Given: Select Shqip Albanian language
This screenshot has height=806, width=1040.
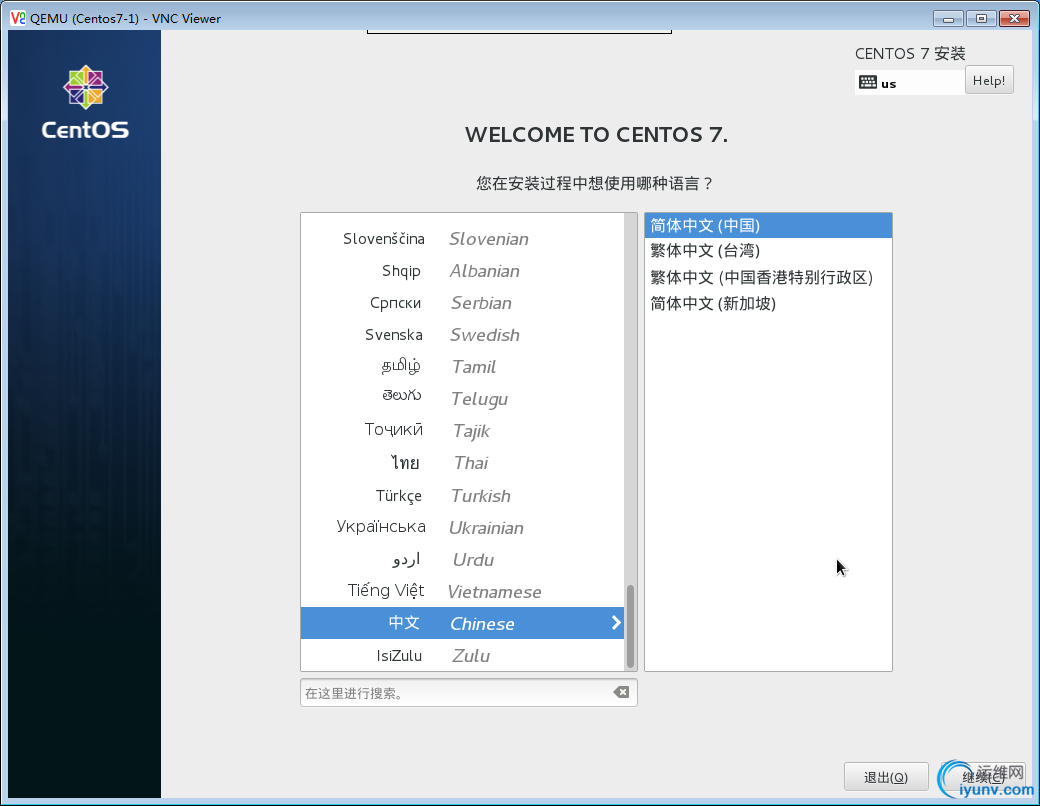Looking at the screenshot, I should [x=462, y=271].
